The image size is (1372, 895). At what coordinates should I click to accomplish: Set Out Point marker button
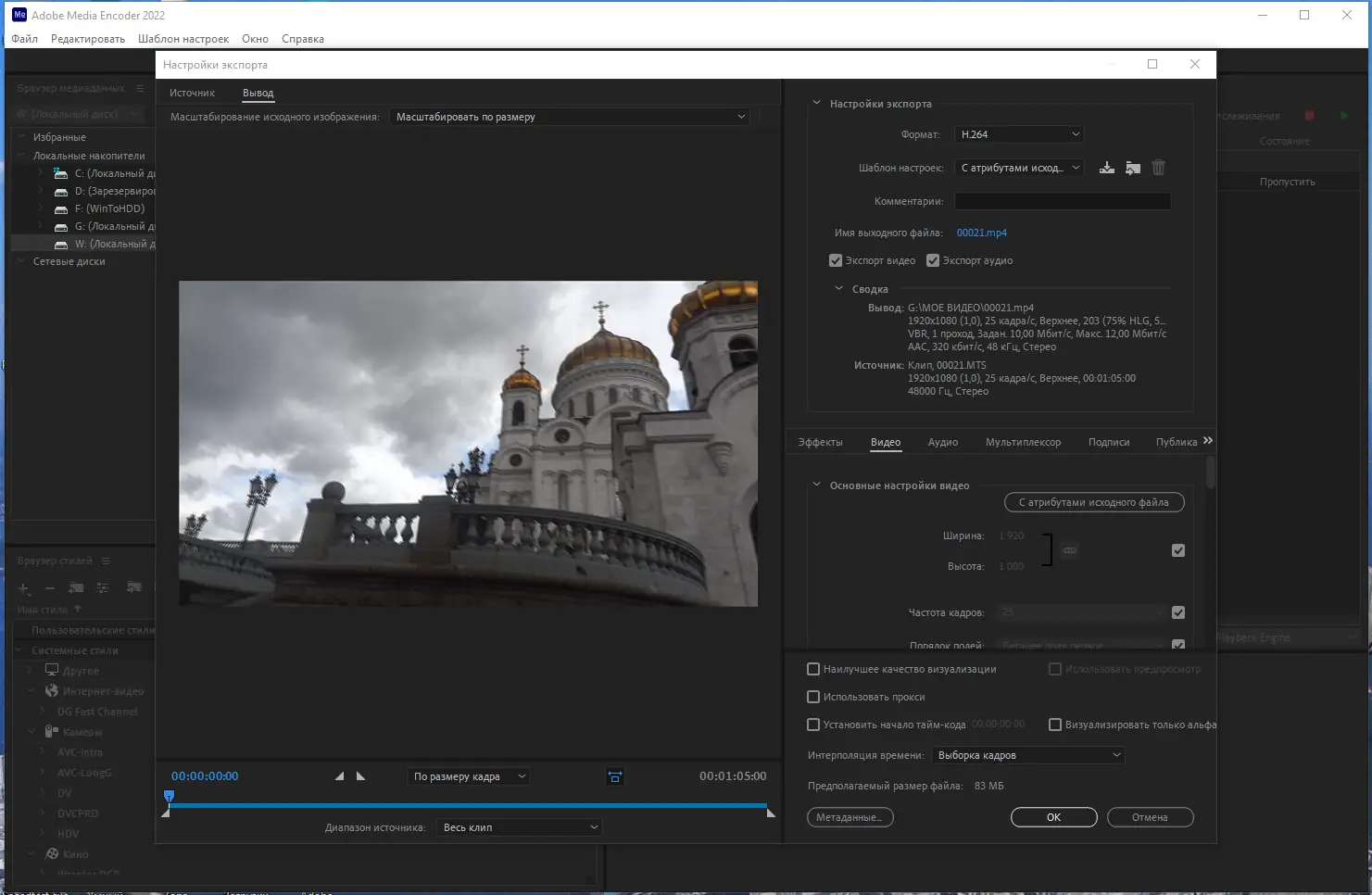(361, 776)
